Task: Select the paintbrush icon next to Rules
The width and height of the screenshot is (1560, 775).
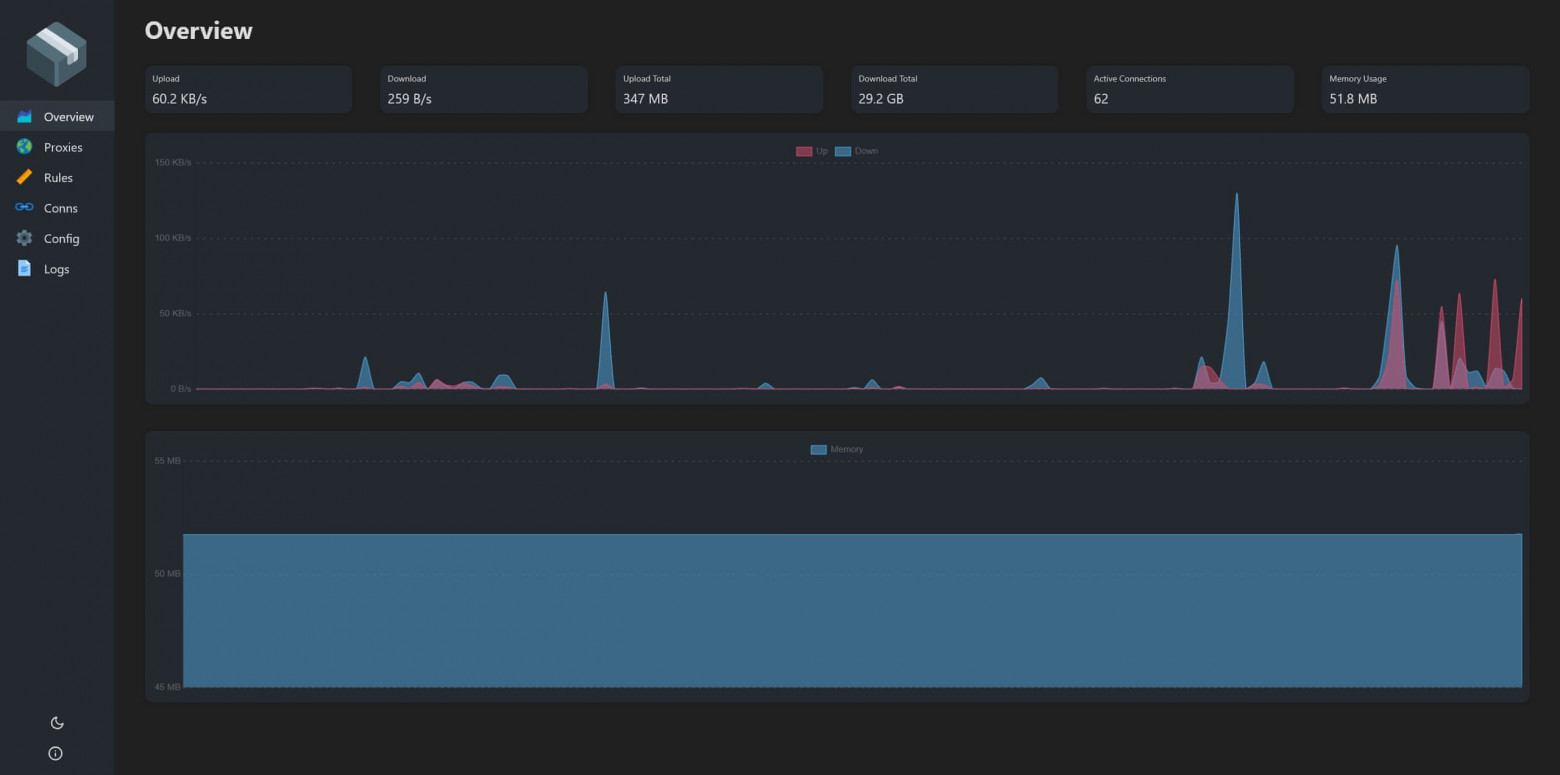Action: (x=23, y=177)
